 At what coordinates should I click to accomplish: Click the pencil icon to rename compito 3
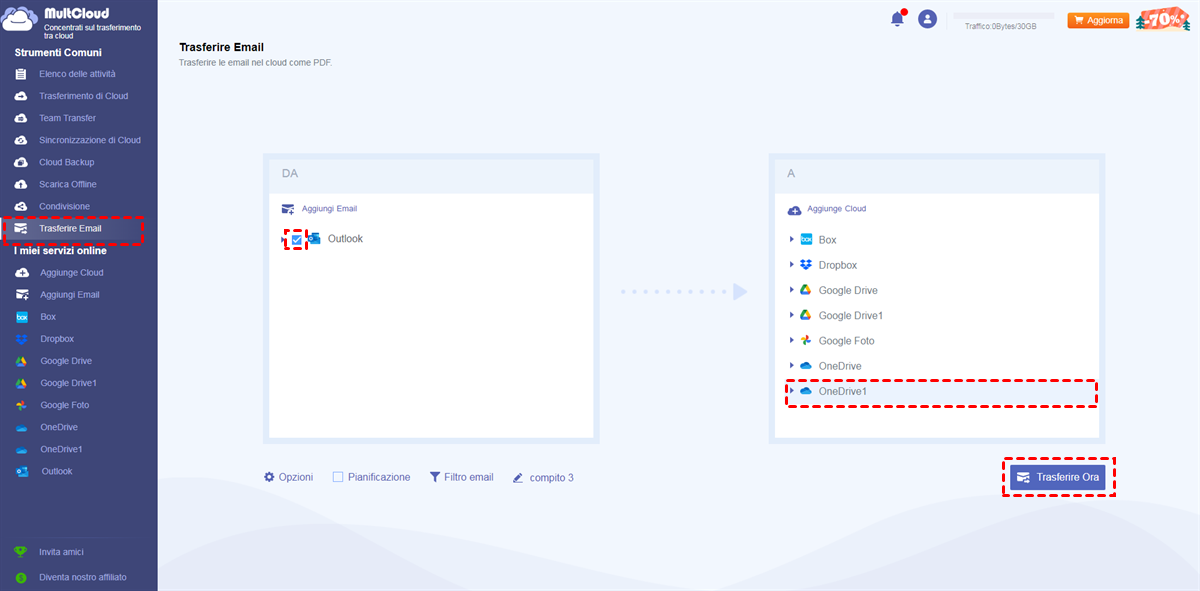(518, 478)
